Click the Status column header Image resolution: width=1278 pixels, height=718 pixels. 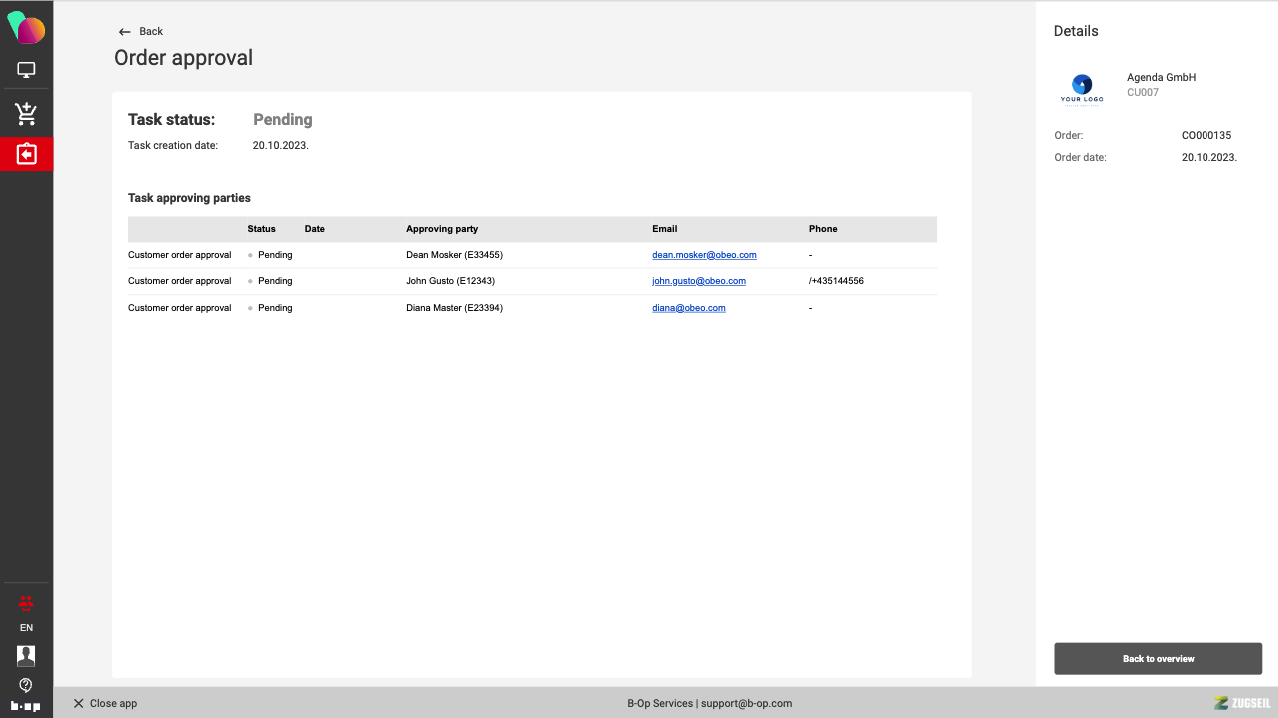tap(261, 229)
